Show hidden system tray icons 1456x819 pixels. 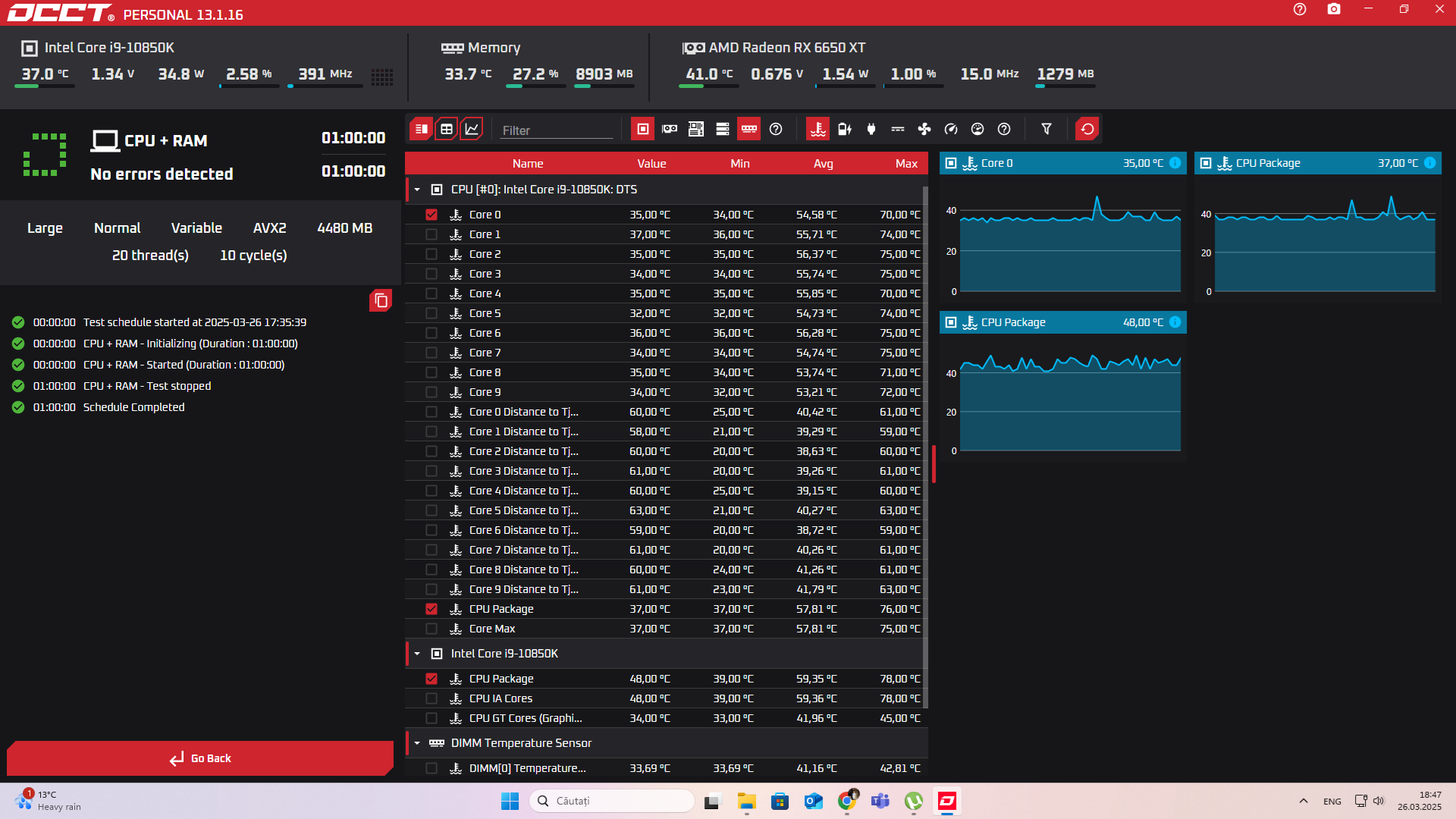(x=1303, y=801)
